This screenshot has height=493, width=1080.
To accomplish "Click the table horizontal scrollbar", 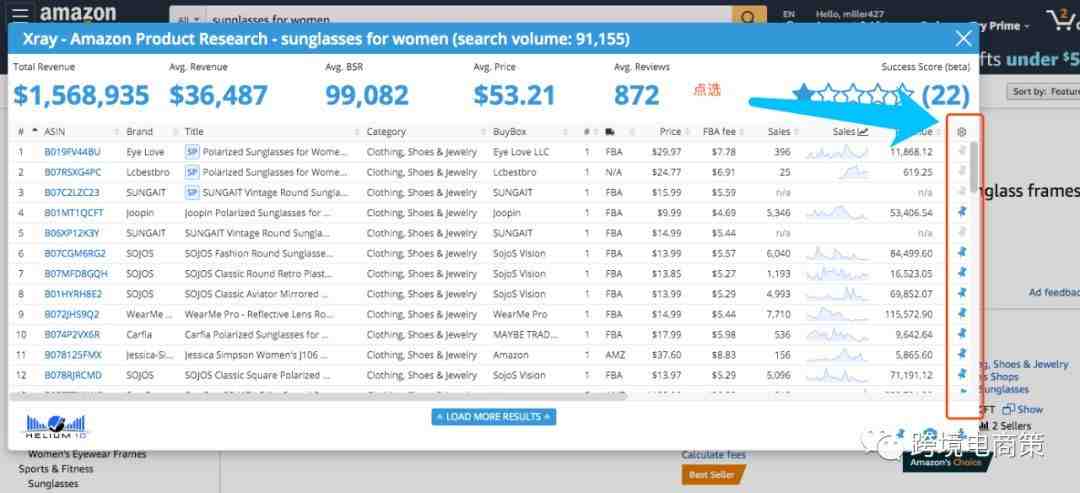I will pyautogui.click(x=319, y=396).
